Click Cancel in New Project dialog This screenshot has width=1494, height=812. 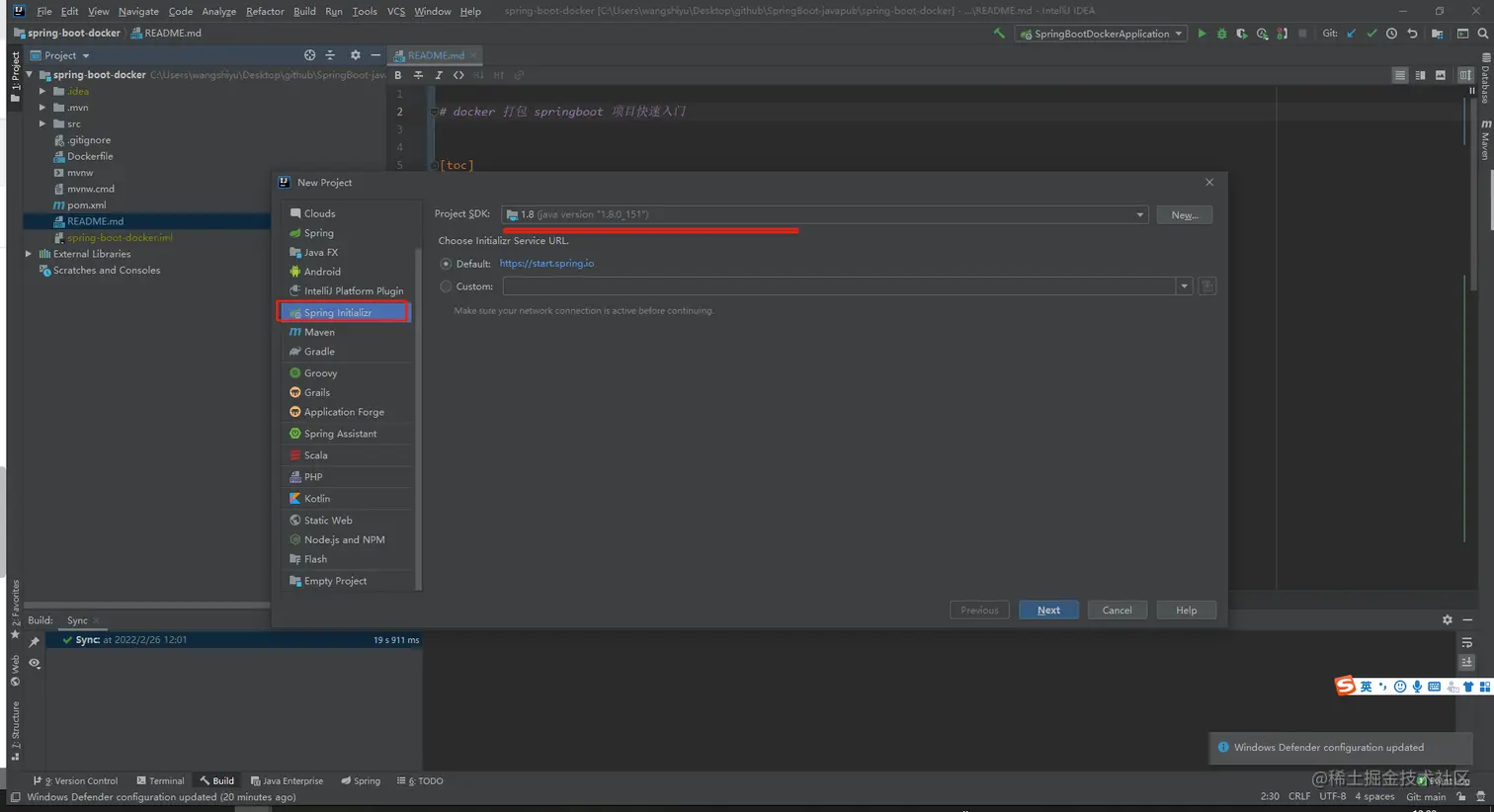click(1117, 610)
